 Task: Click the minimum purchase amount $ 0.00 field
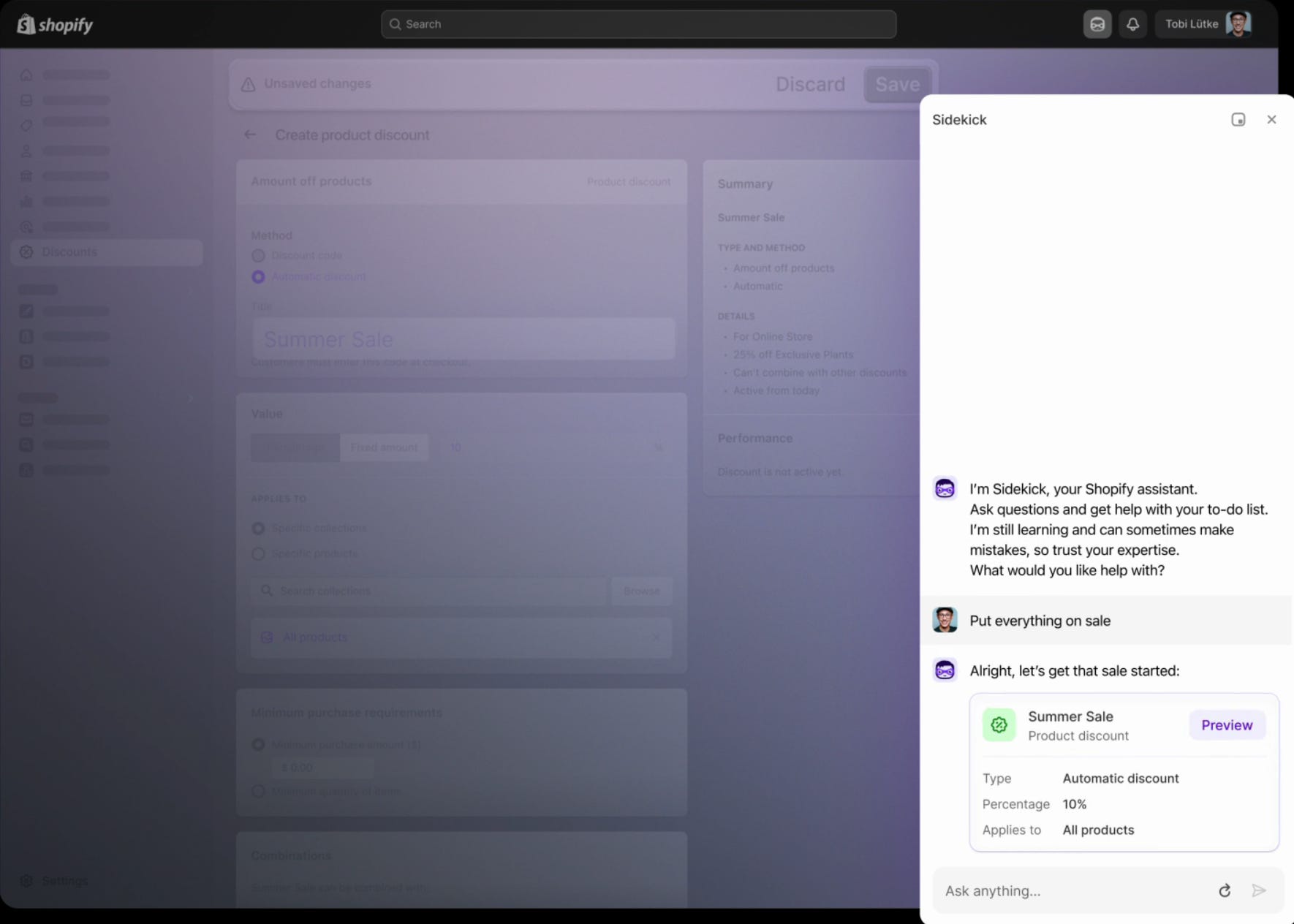(322, 768)
